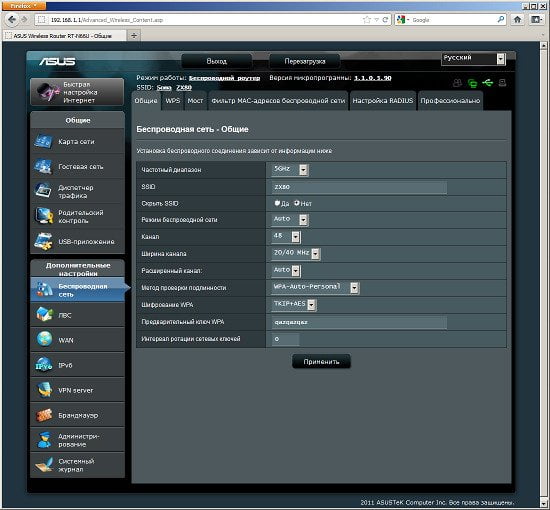Open the Карта сети network map icon
Viewport: 550px width, 510px height.
(43, 141)
